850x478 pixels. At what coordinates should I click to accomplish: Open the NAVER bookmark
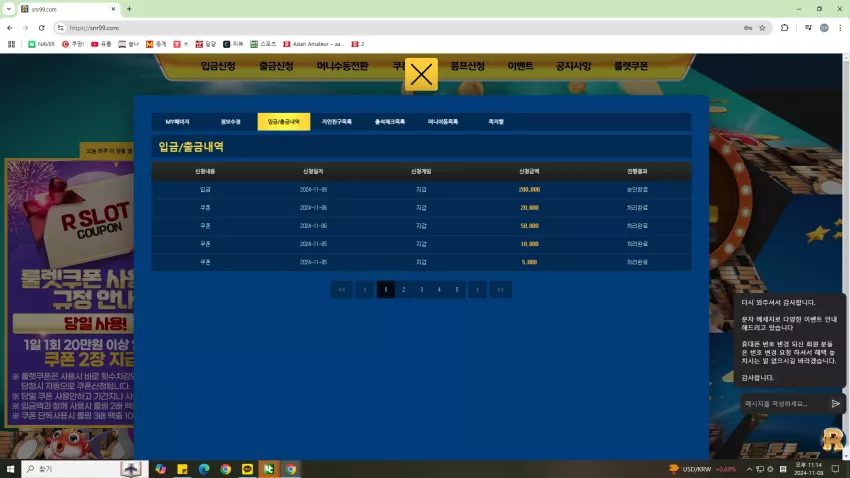42,44
